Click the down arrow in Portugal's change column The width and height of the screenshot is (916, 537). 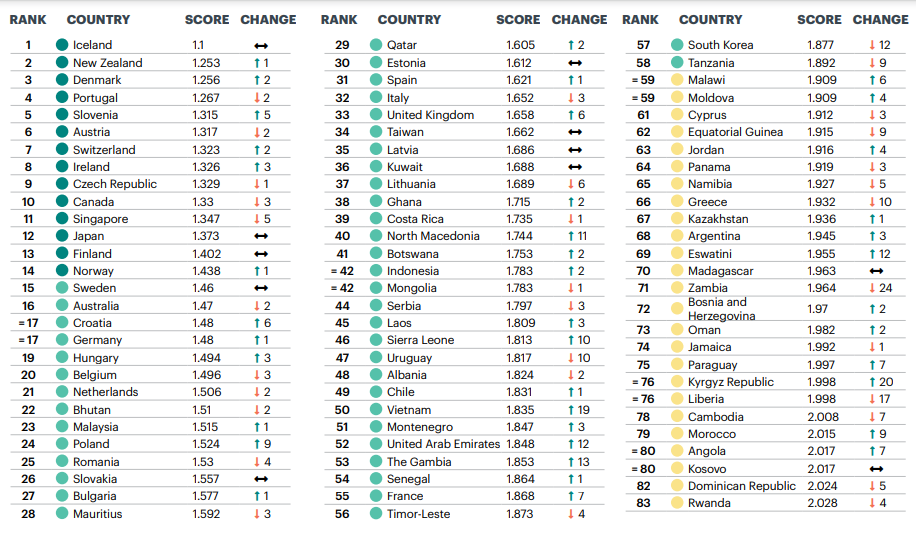pyautogui.click(x=256, y=98)
